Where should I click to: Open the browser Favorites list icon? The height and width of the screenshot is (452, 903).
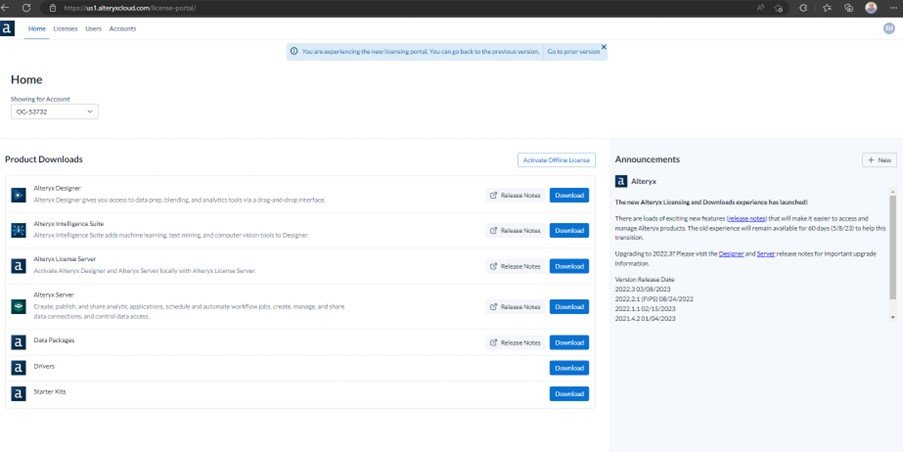[x=828, y=8]
